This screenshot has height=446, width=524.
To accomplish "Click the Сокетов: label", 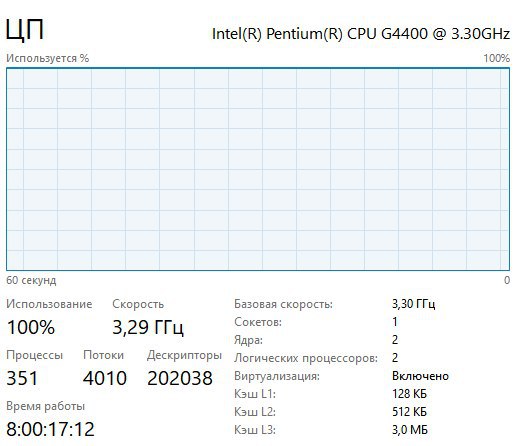I will tap(258, 322).
